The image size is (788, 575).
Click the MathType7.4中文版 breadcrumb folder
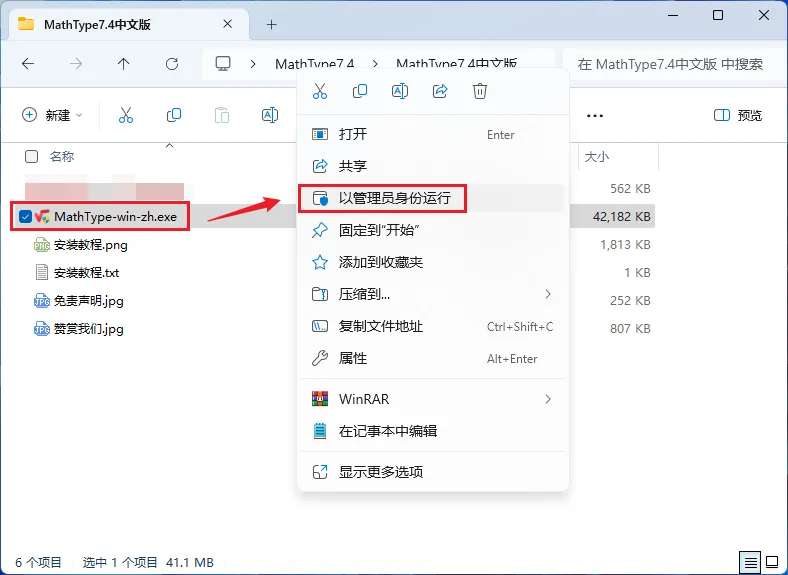point(456,64)
